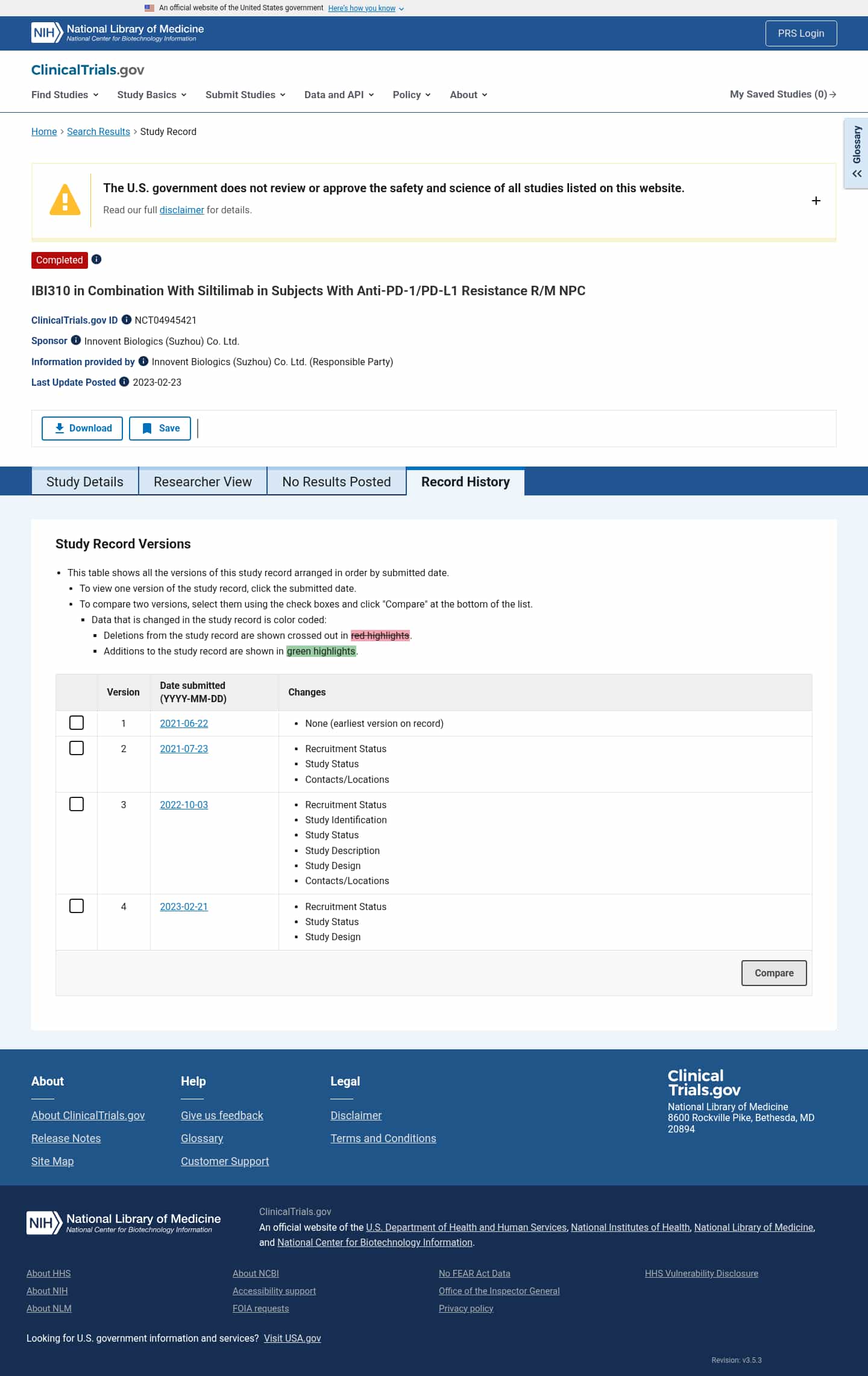
Task: Tick the checkbox for version 4
Action: [x=77, y=906]
